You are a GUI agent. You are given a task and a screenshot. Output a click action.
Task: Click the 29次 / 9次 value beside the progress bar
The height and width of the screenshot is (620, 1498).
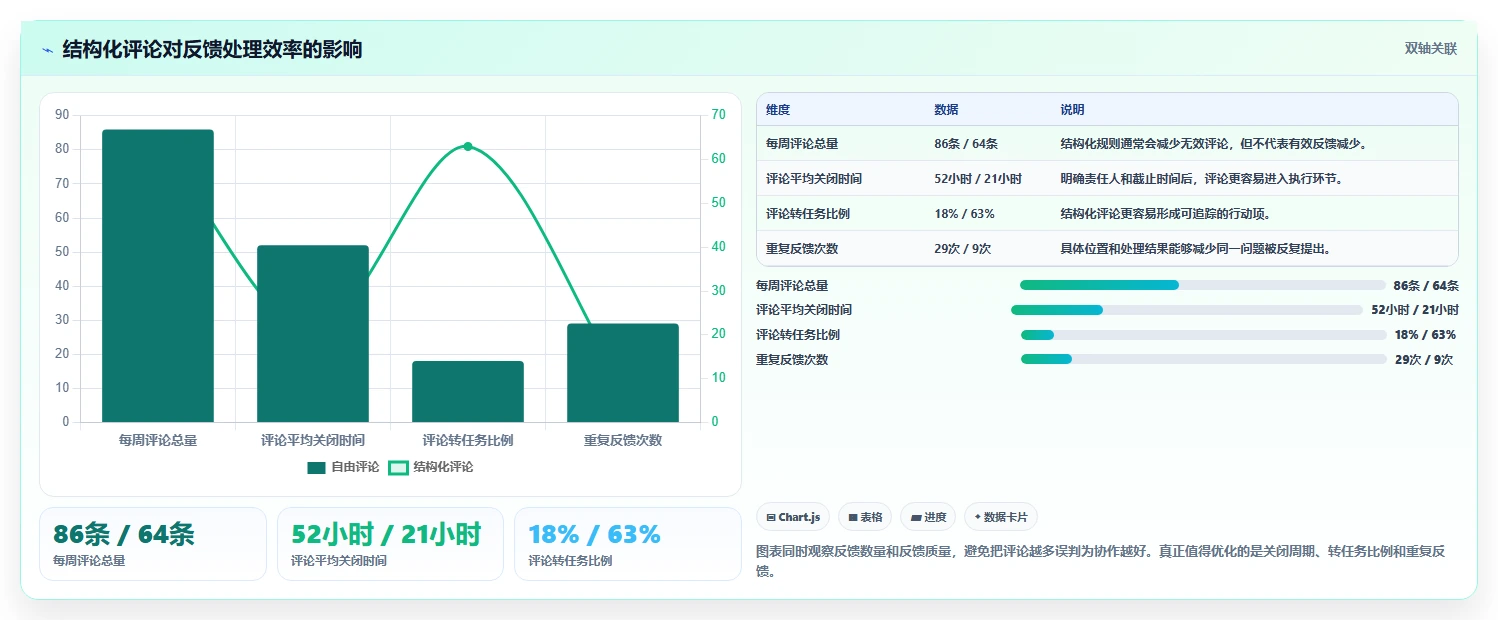click(x=1424, y=360)
